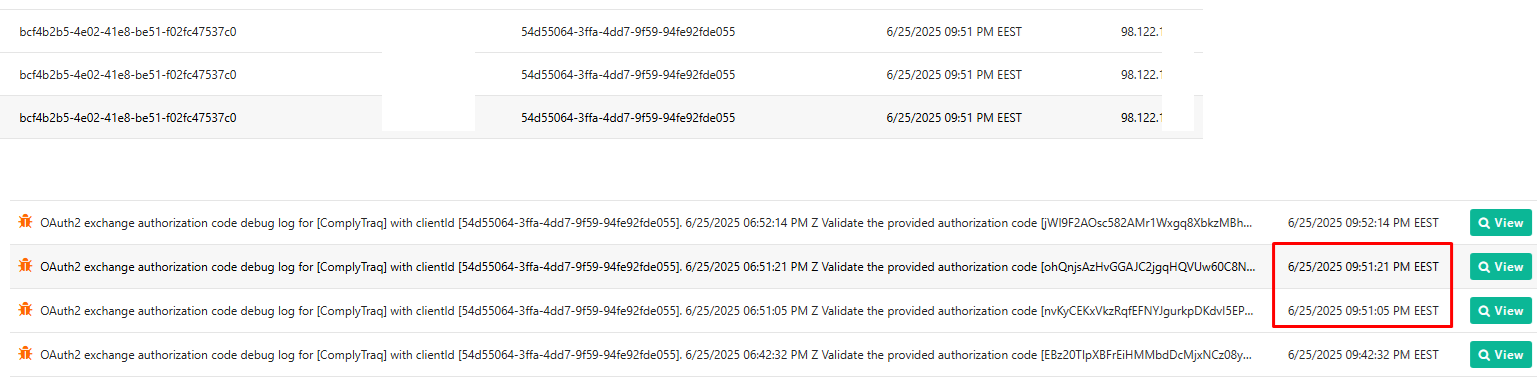Select the highlighted third bcf4b2b5 row
The image size is (1537, 383).
[x=601, y=117]
